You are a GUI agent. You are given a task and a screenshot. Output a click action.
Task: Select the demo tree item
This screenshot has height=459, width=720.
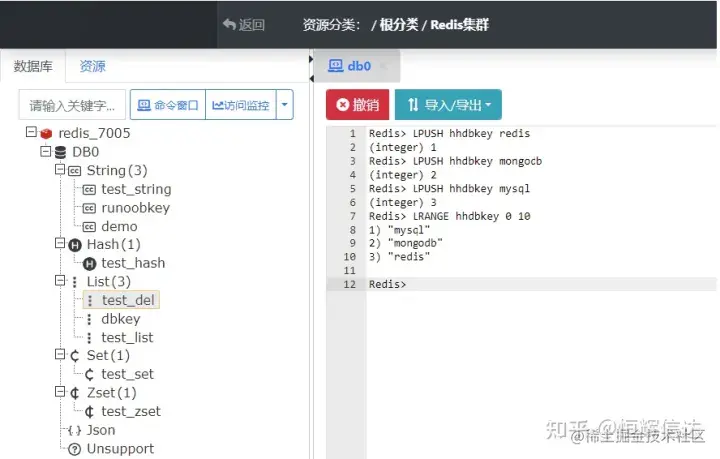point(119,226)
